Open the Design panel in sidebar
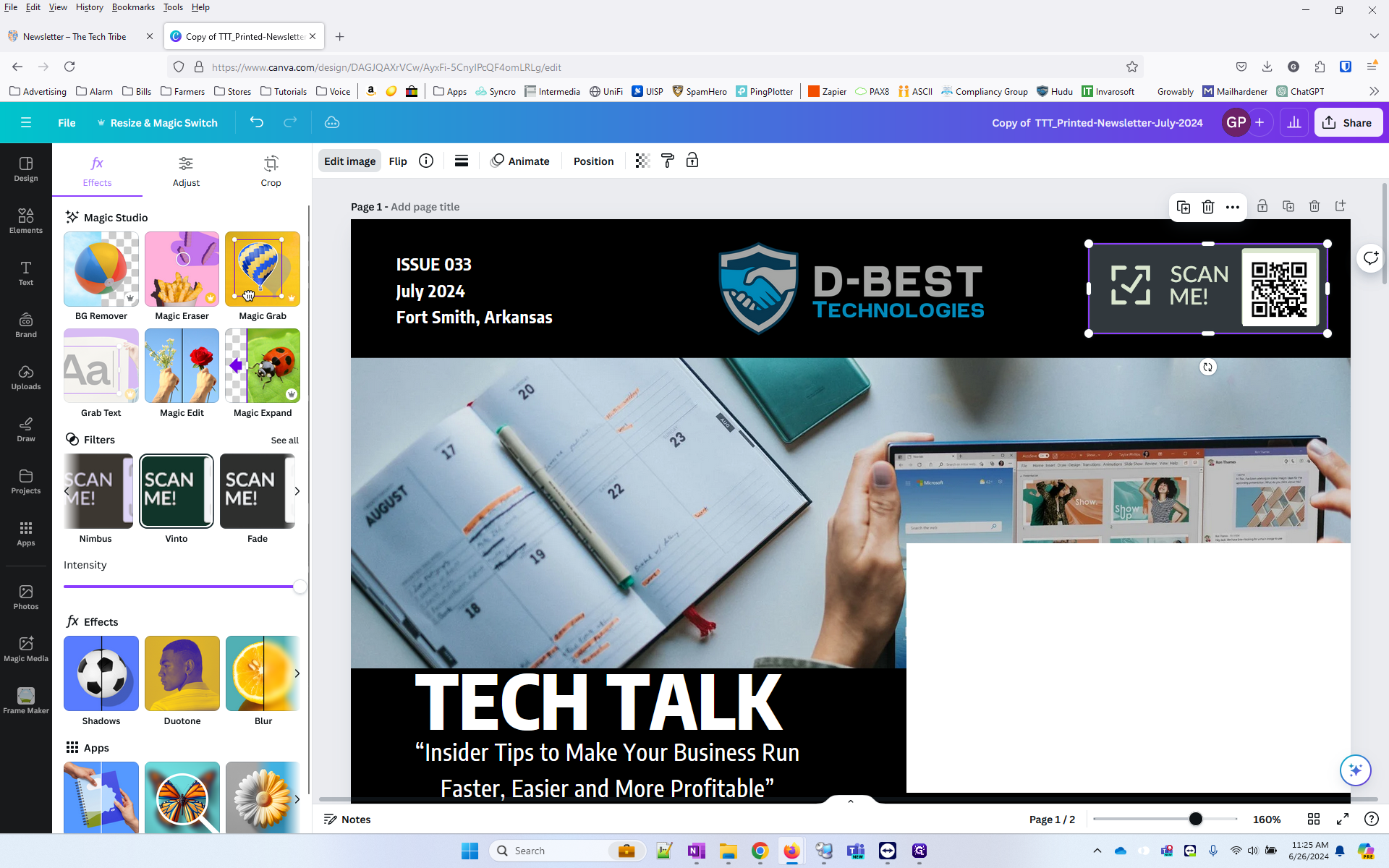 [x=26, y=169]
